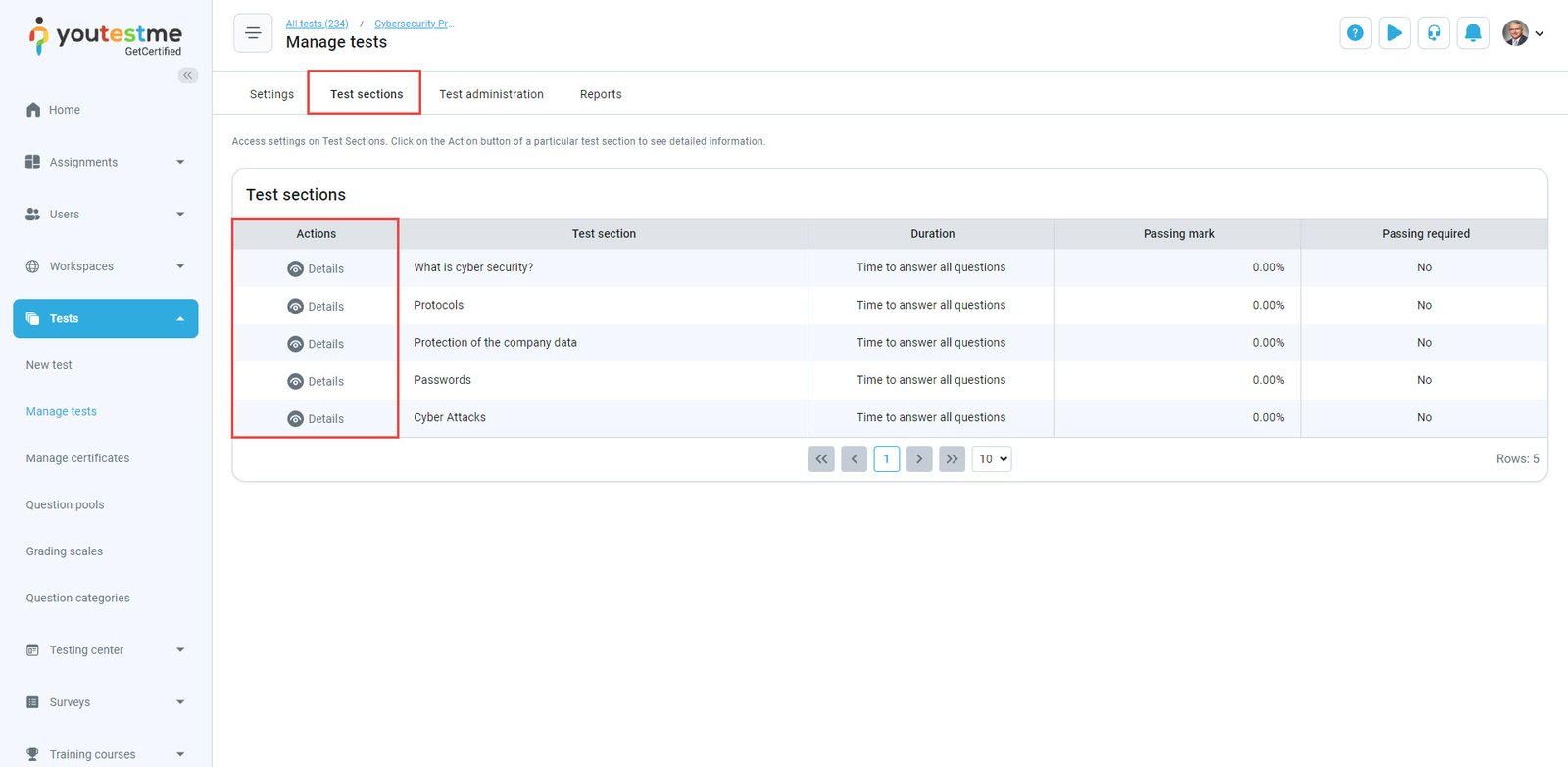This screenshot has width=1568, height=767.
Task: View details of the Protocols section
Action: point(316,307)
